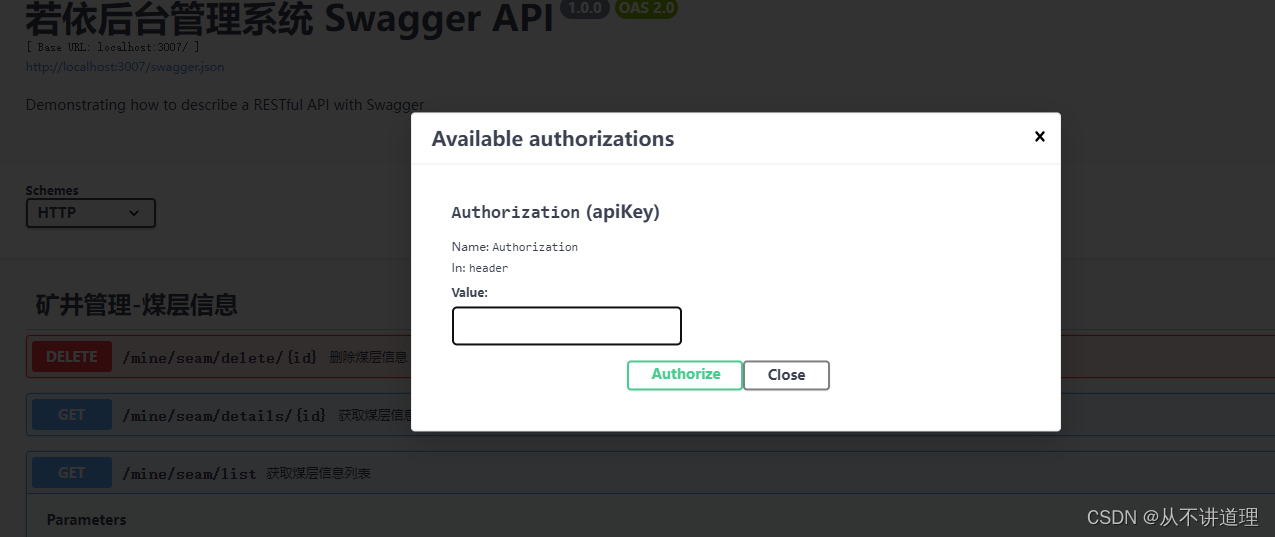Click the Name: Authorization text
This screenshot has width=1275, height=537.
point(515,246)
